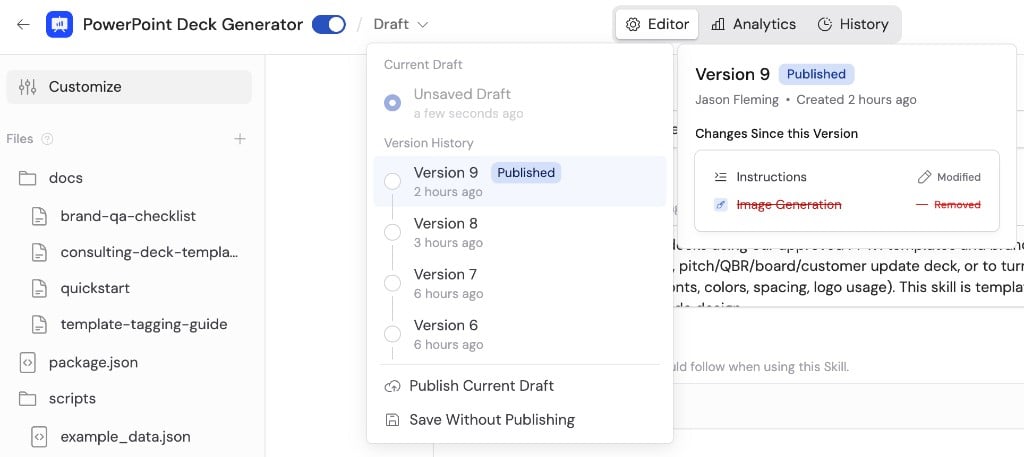Click the Editor gear icon

[x=632, y=25]
